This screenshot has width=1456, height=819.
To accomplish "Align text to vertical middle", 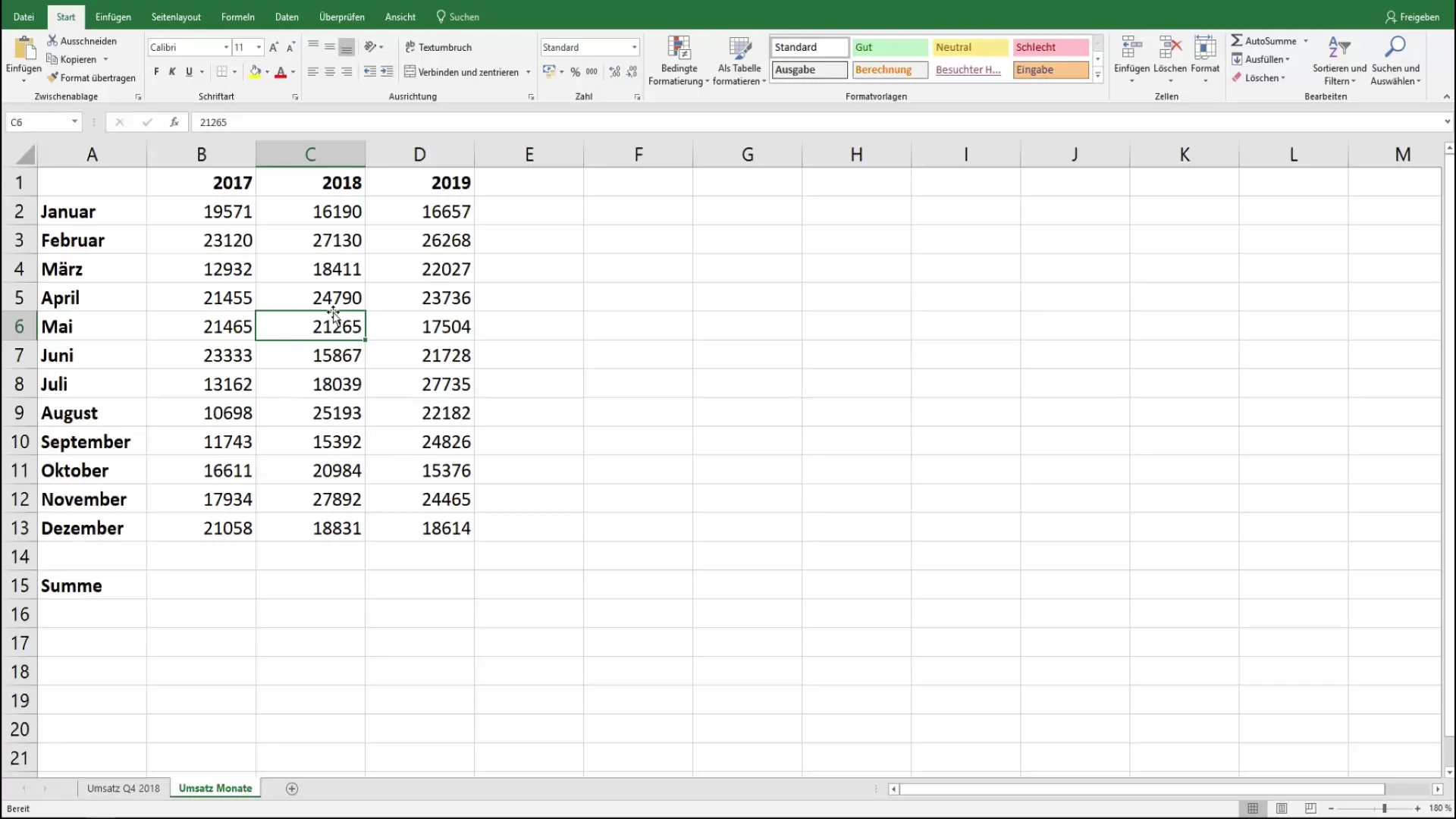I will 330,47.
